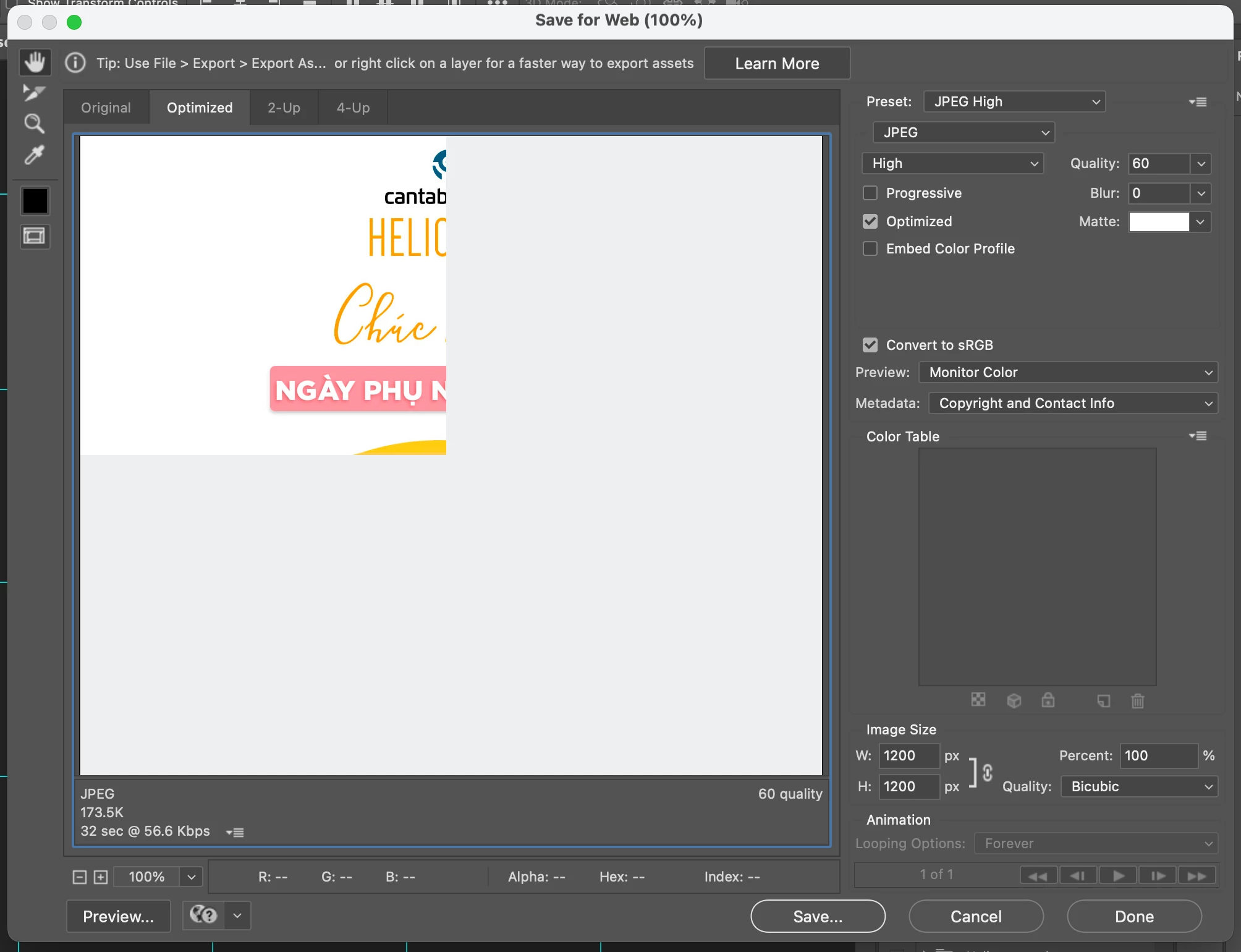Switch to the Original tab
Screen dimensions: 1241x952
[106, 108]
